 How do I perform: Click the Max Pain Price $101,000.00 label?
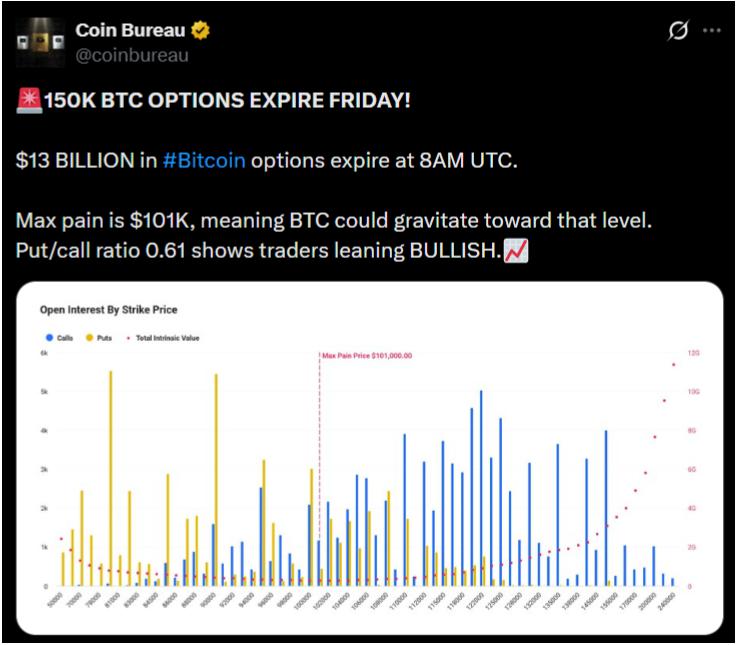pos(368,355)
